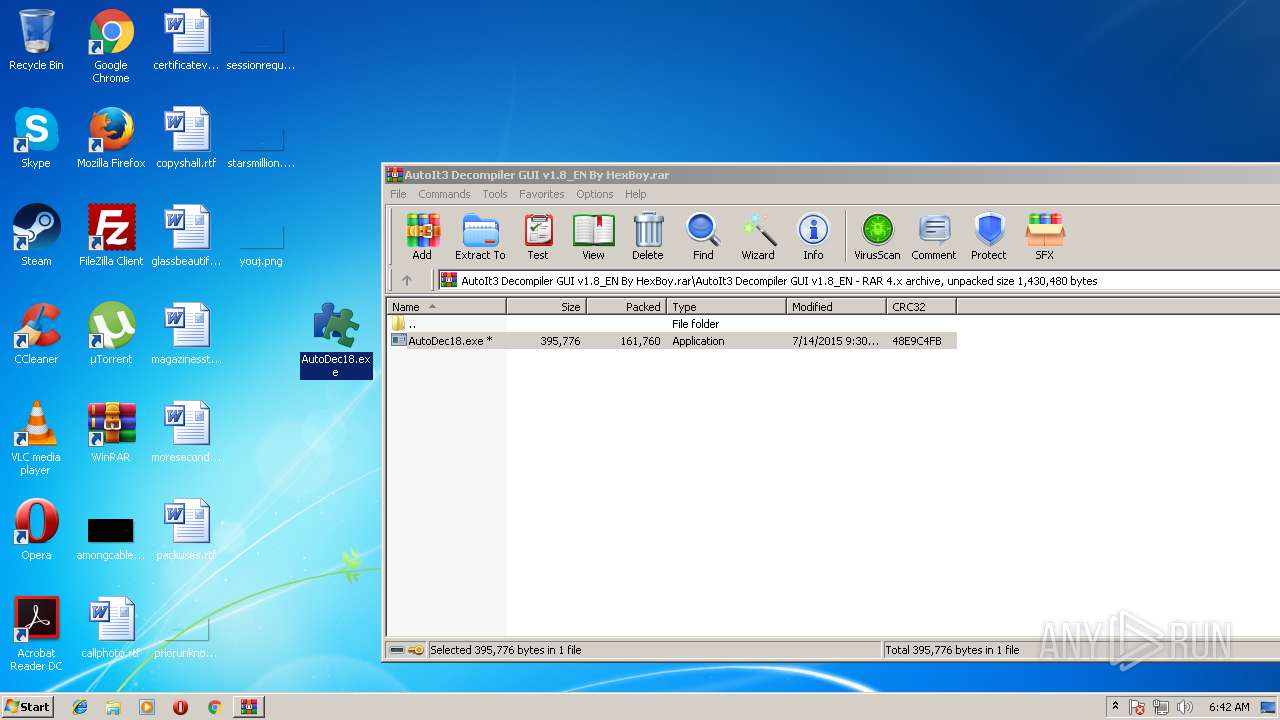Click the Add toolbar icon in WinRAR
Image resolution: width=1280 pixels, height=720 pixels.
(x=422, y=237)
